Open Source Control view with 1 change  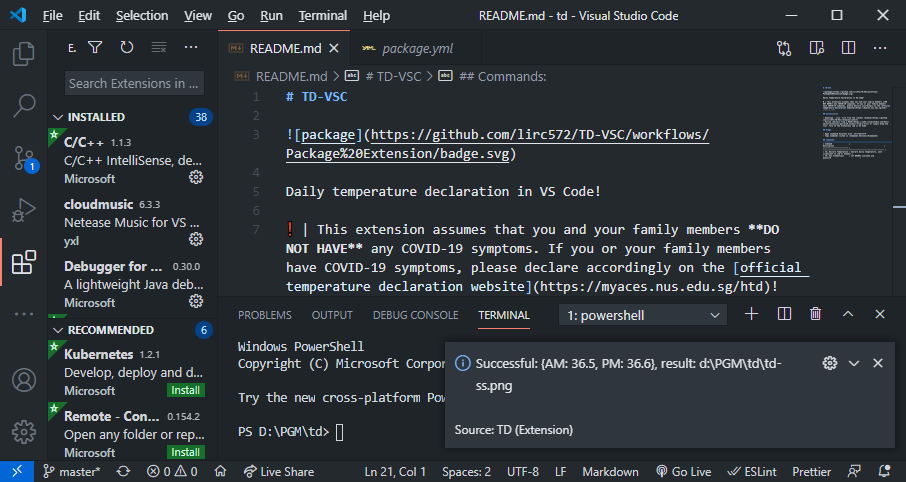tap(24, 158)
